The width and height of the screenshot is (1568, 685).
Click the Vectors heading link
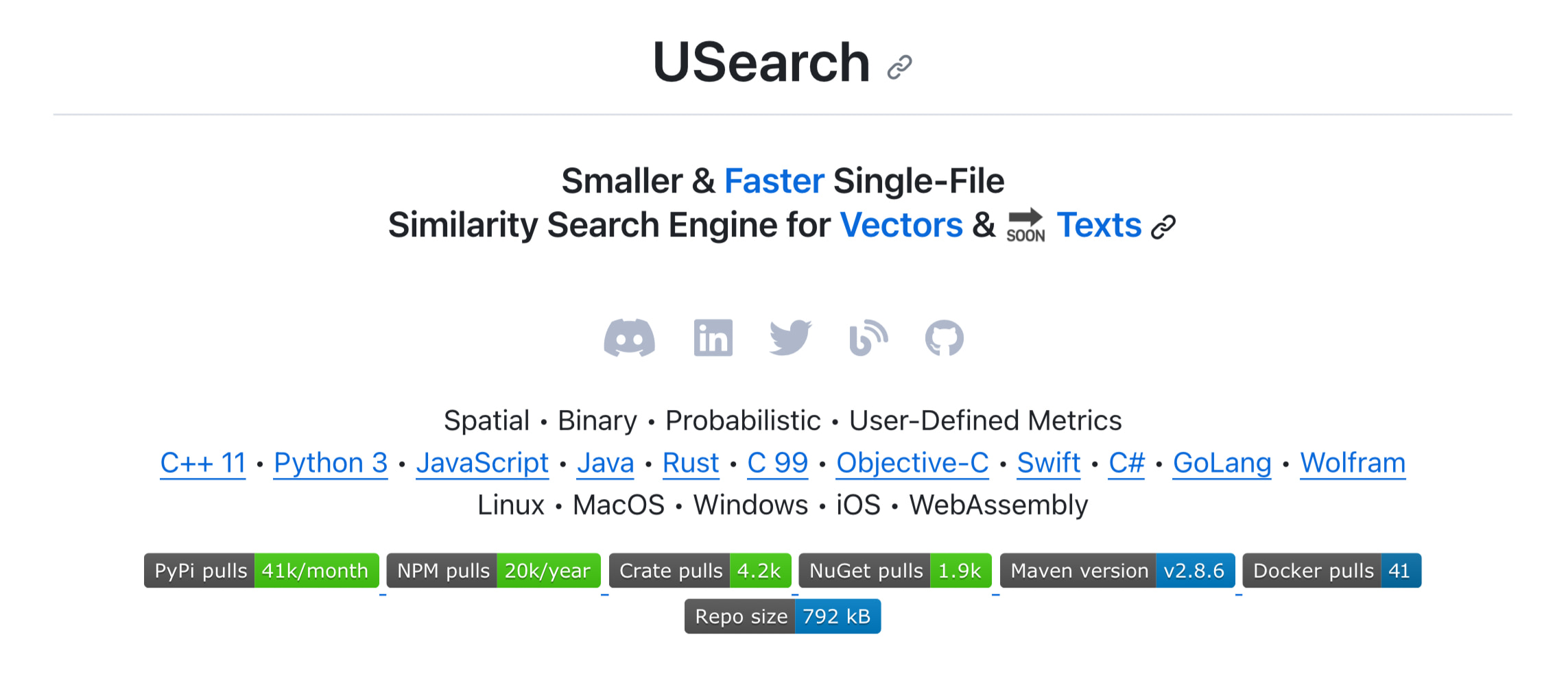point(901,226)
